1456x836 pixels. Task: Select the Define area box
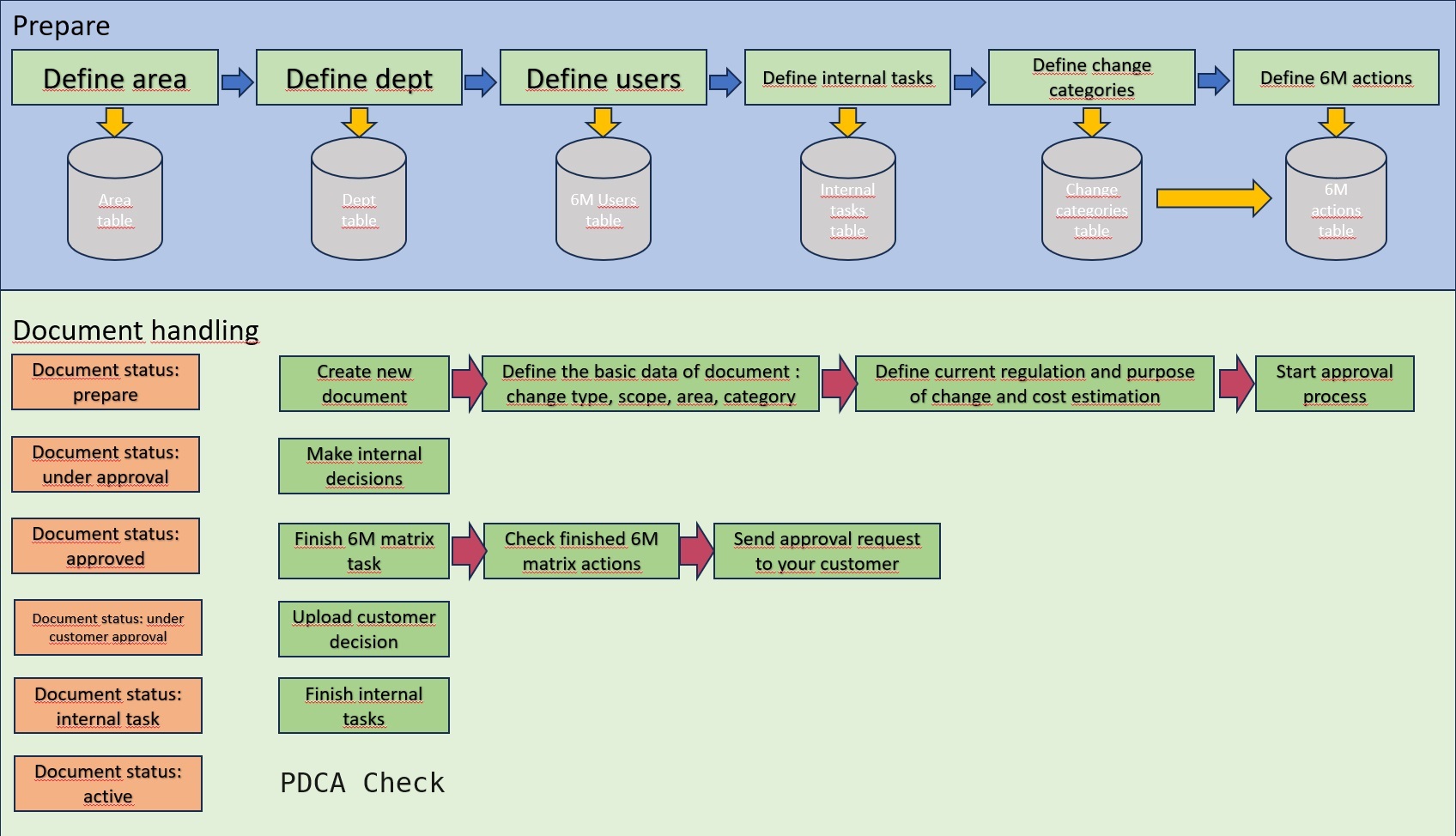pos(115,78)
